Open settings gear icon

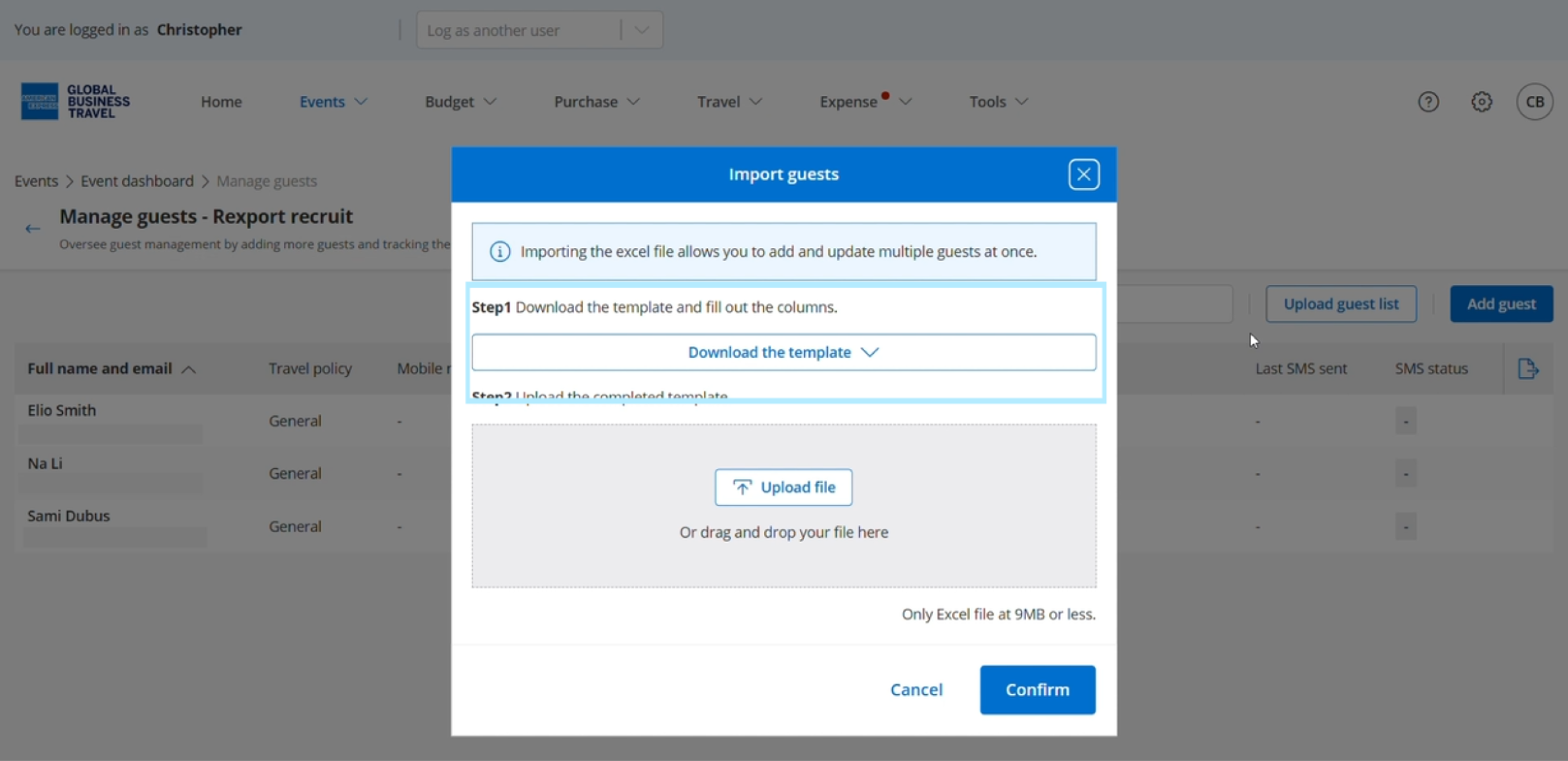pyautogui.click(x=1481, y=102)
